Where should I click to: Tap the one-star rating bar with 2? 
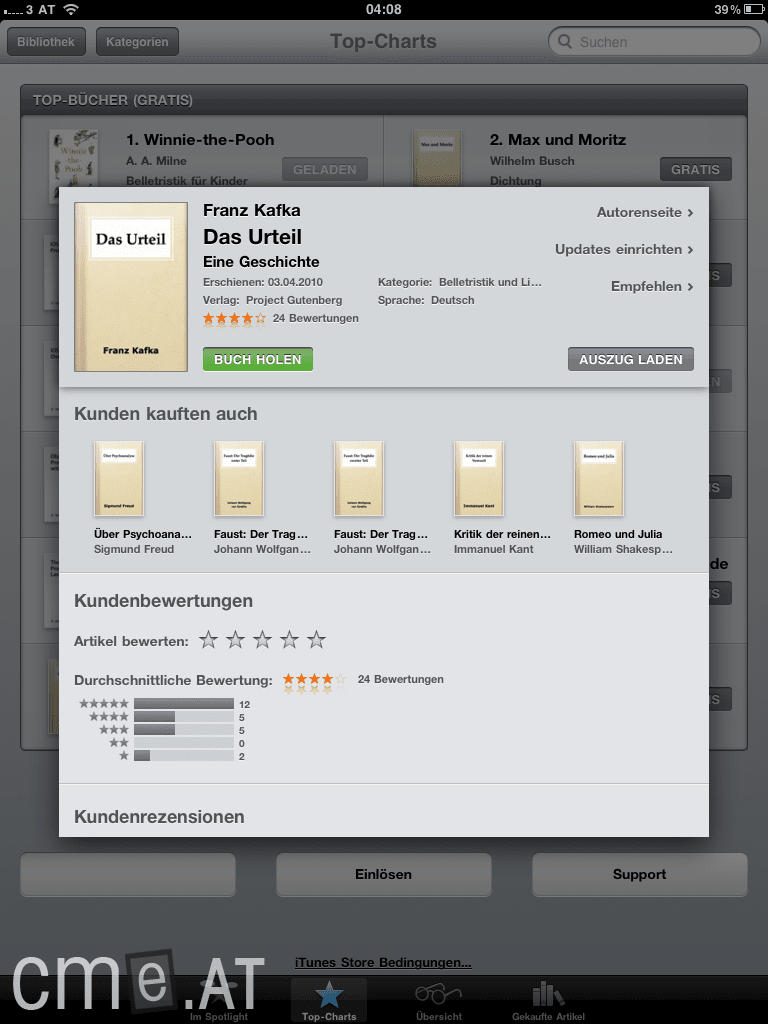point(184,756)
